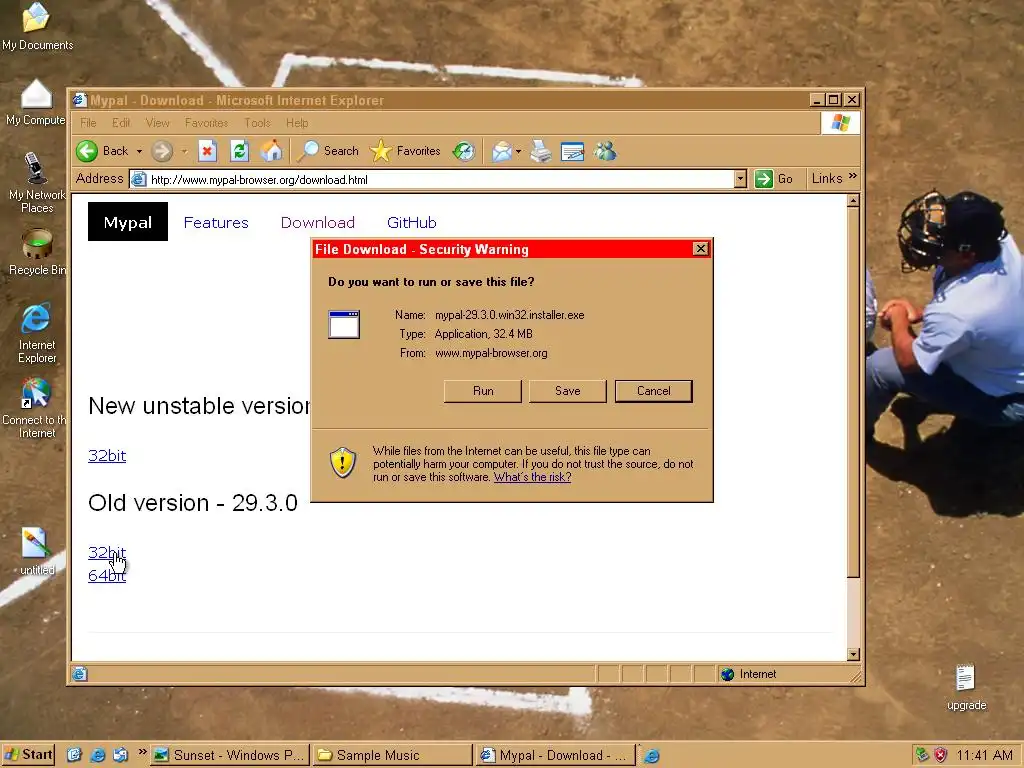Click the Mypal logo block

coord(128,222)
